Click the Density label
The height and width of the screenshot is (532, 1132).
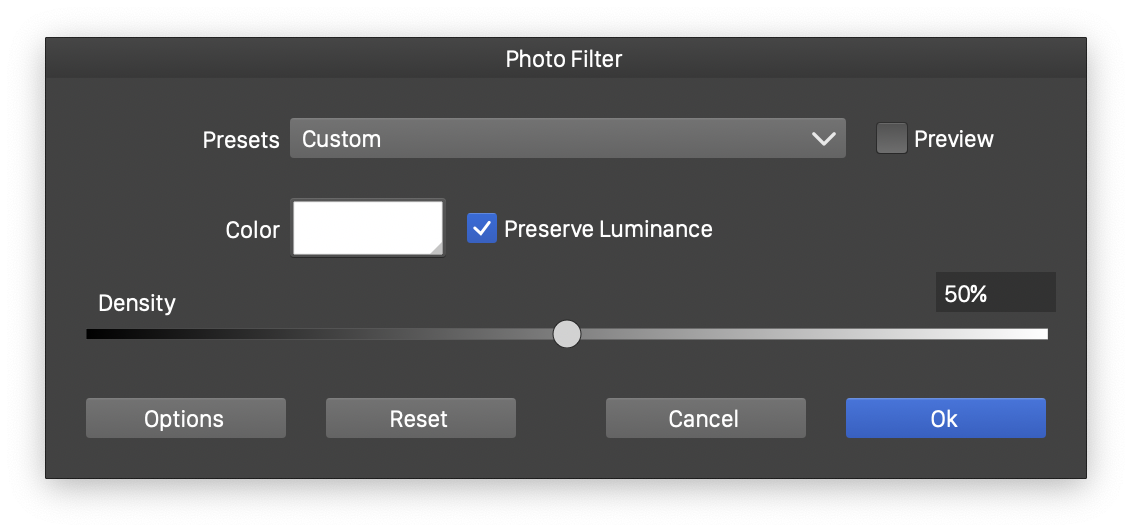[x=137, y=303]
